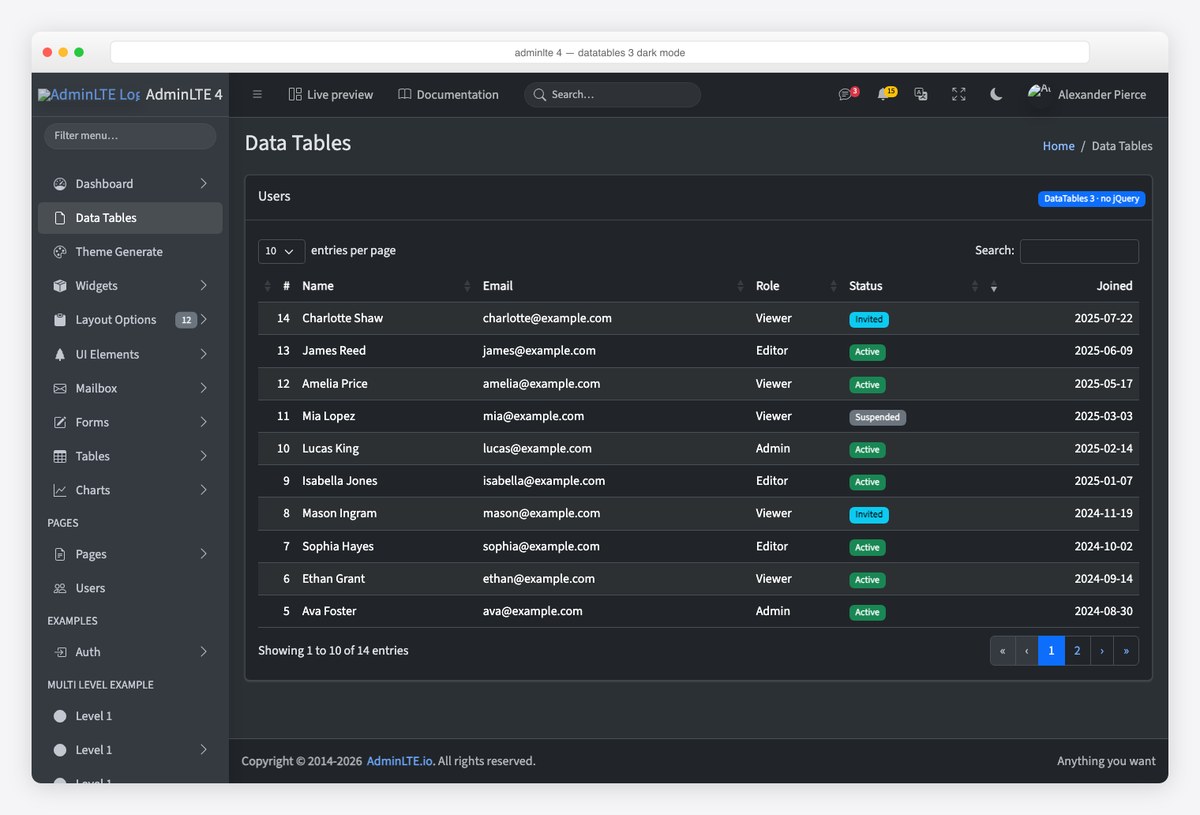The image size is (1200, 815).
Task: Expand the UI Elements chevron
Action: 203,354
